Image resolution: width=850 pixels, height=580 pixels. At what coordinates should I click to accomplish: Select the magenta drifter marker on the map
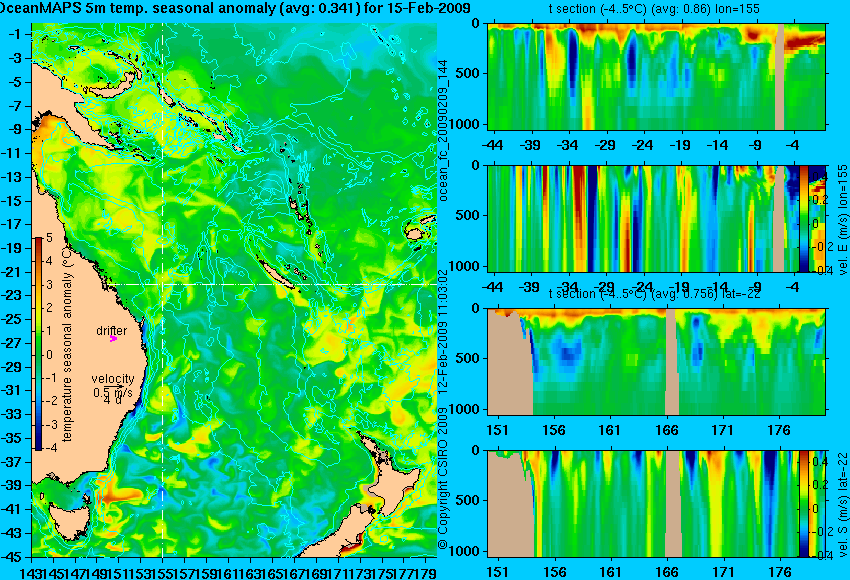(113, 339)
